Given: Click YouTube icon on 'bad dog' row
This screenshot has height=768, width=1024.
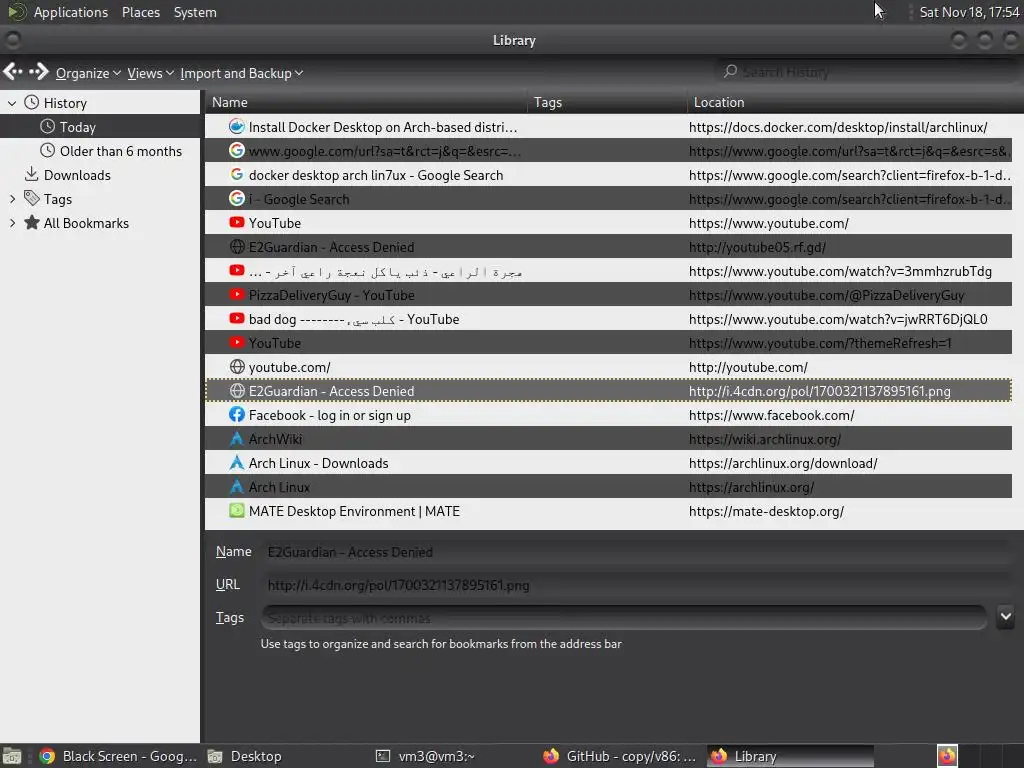Looking at the screenshot, I should [236, 318].
